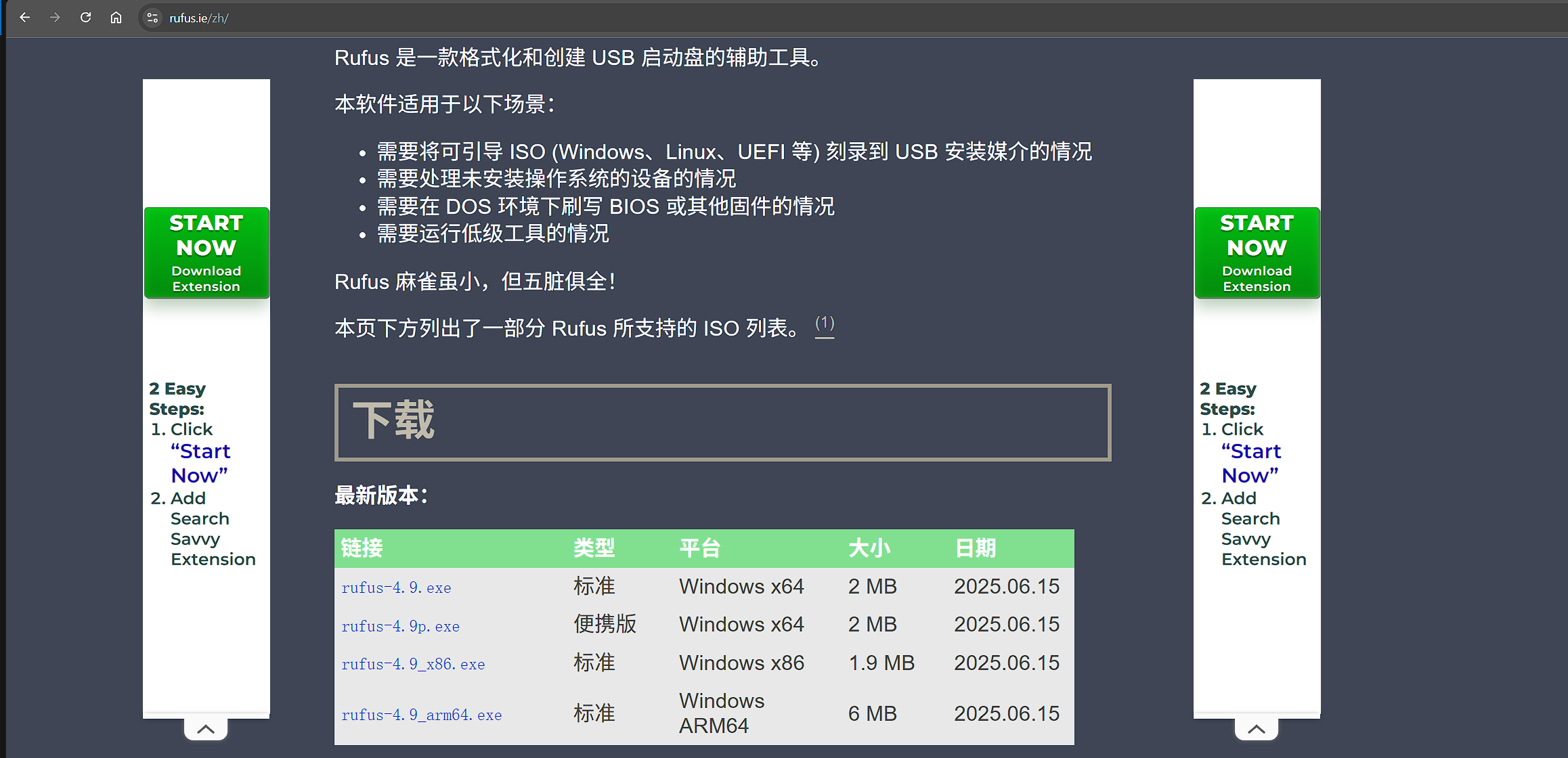Open site information icon in address bar
The height and width of the screenshot is (758, 1568).
point(152,18)
